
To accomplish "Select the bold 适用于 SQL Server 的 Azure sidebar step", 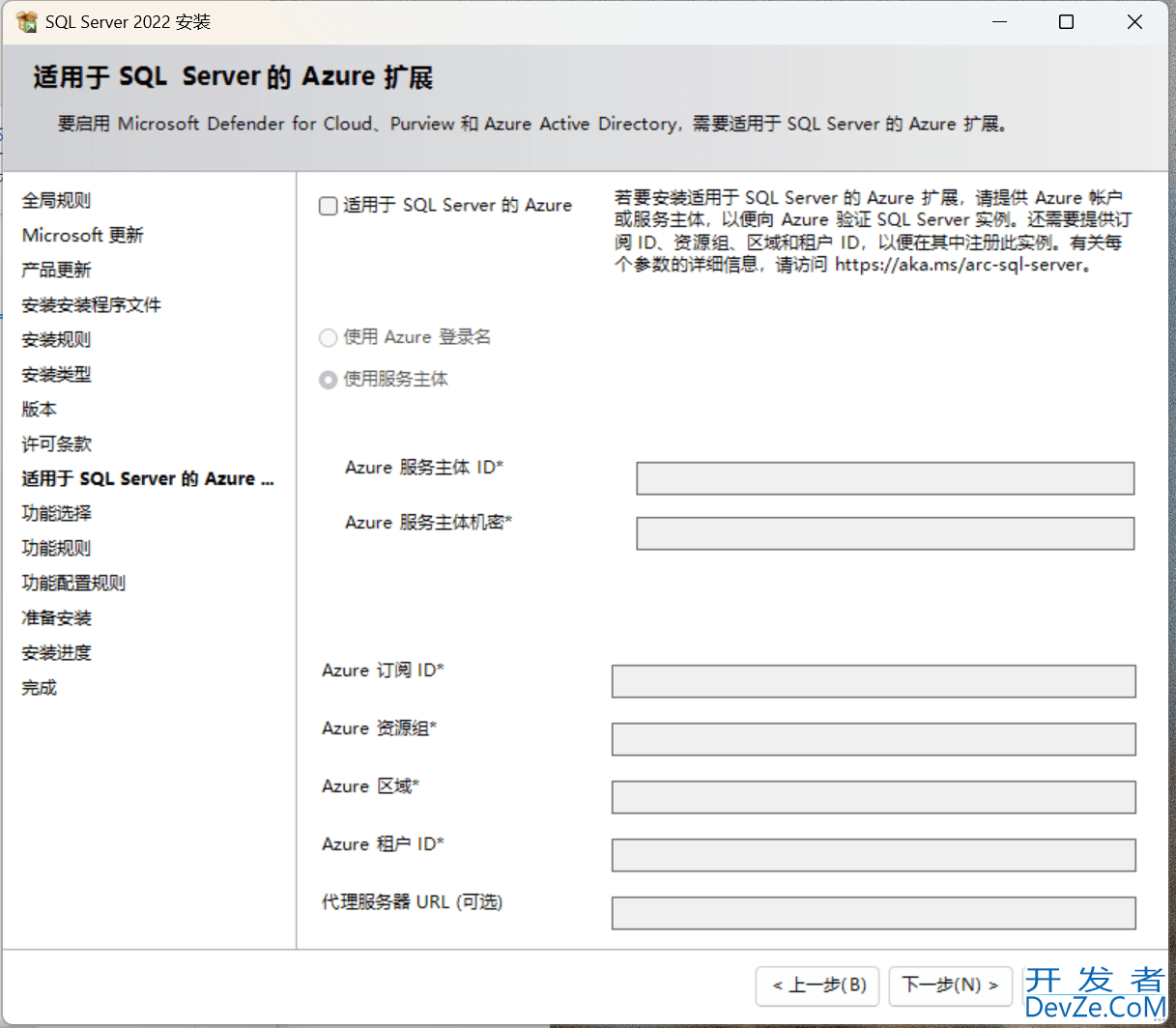I will [148, 479].
